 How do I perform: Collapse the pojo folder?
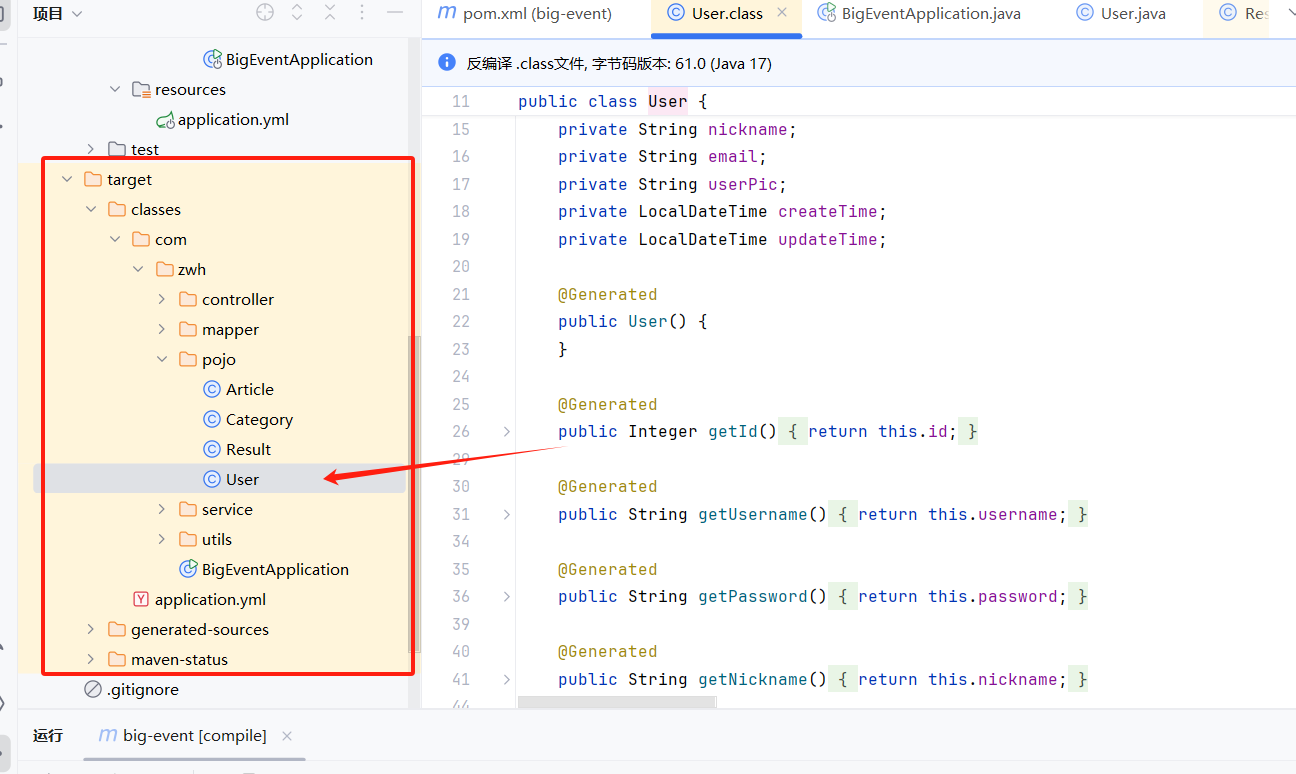coord(163,359)
